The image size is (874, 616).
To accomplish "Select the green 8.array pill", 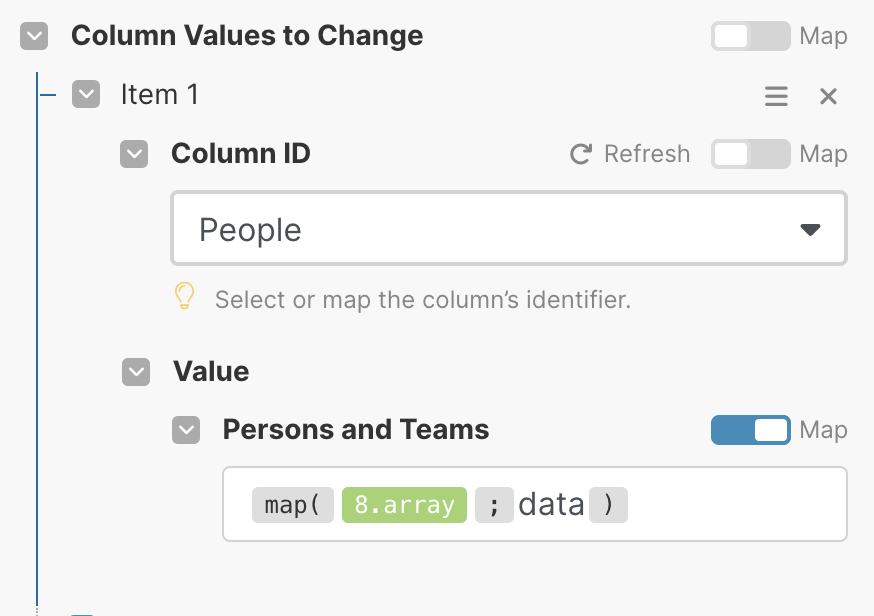I will coord(404,505).
